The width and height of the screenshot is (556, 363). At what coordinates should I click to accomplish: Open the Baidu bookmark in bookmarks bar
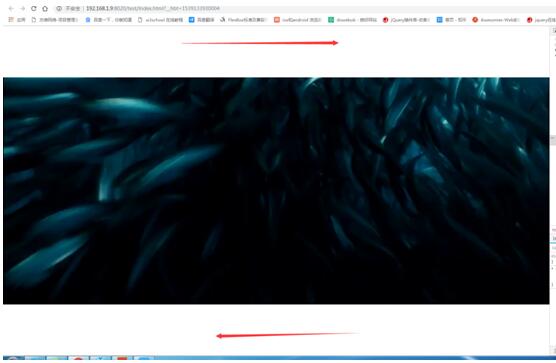[109, 20]
